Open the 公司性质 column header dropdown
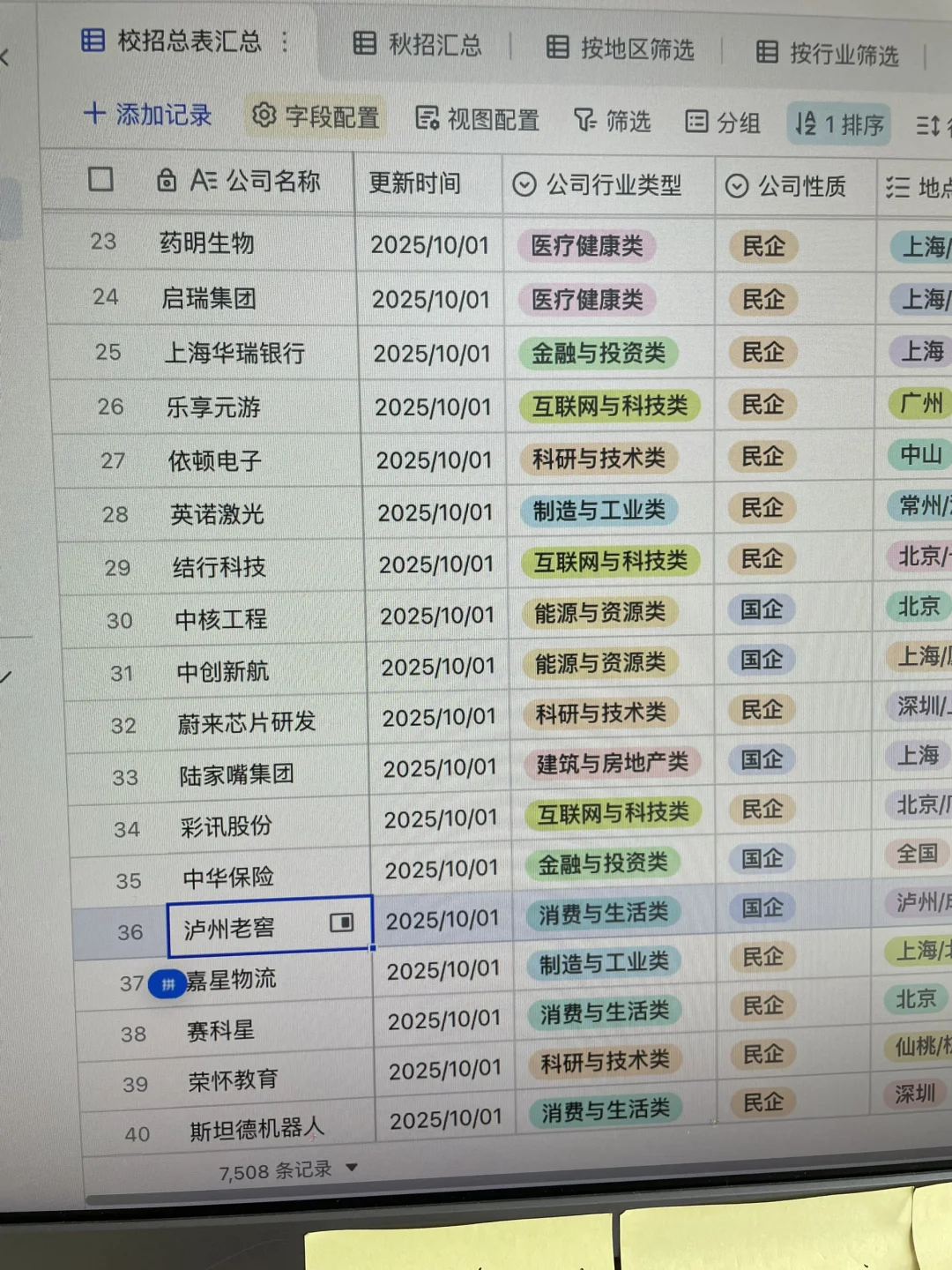952x1270 pixels. point(737,185)
